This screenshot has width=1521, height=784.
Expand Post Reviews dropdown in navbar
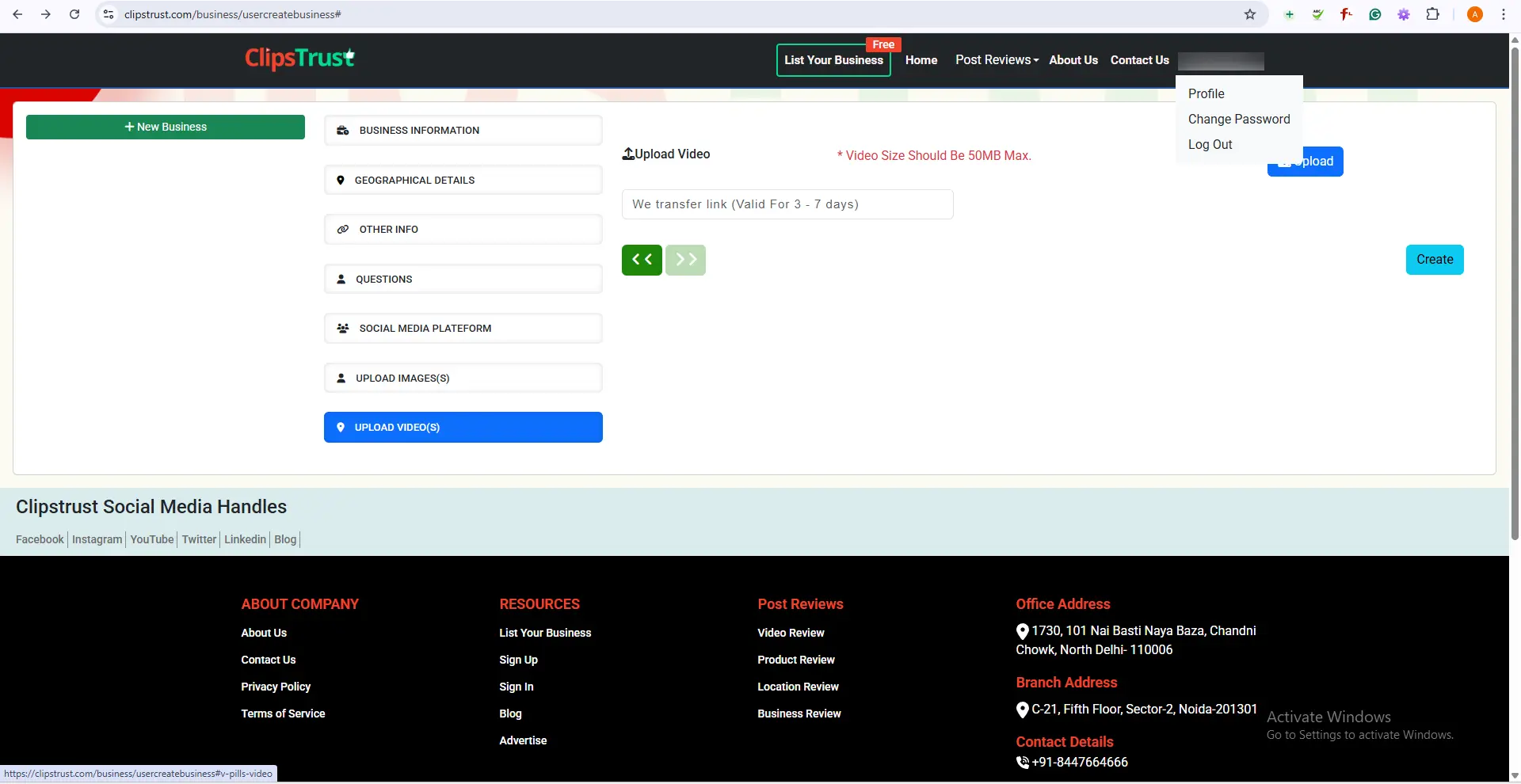(x=997, y=60)
